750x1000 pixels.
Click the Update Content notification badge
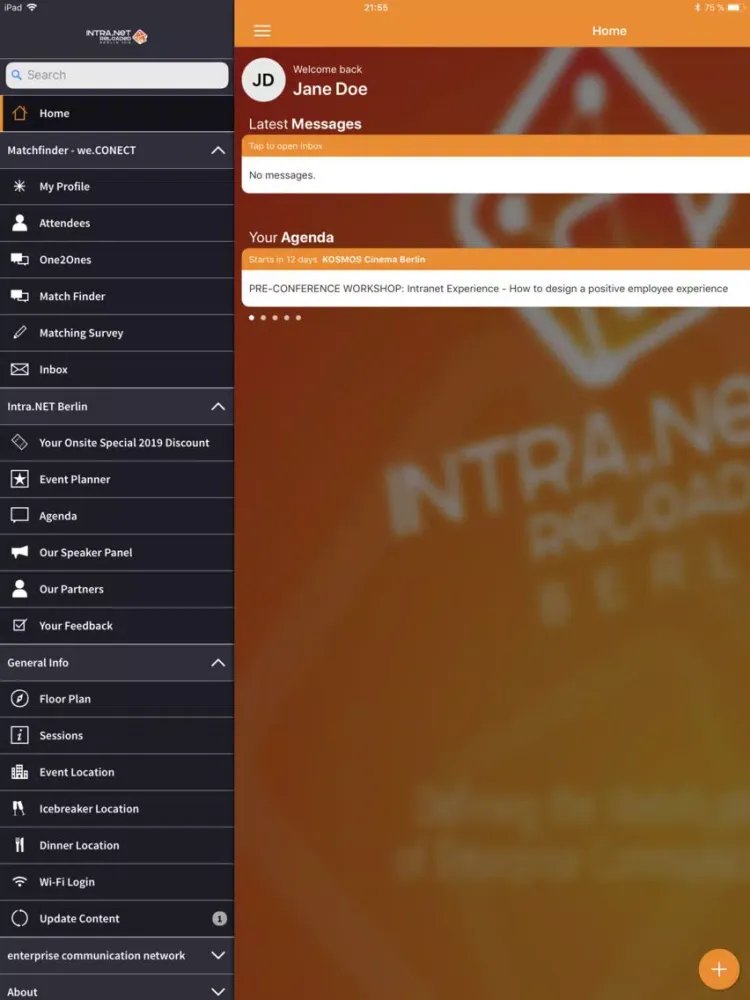point(219,918)
